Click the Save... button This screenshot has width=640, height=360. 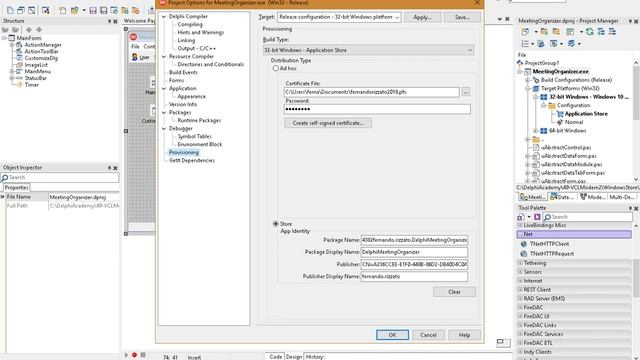click(x=462, y=17)
